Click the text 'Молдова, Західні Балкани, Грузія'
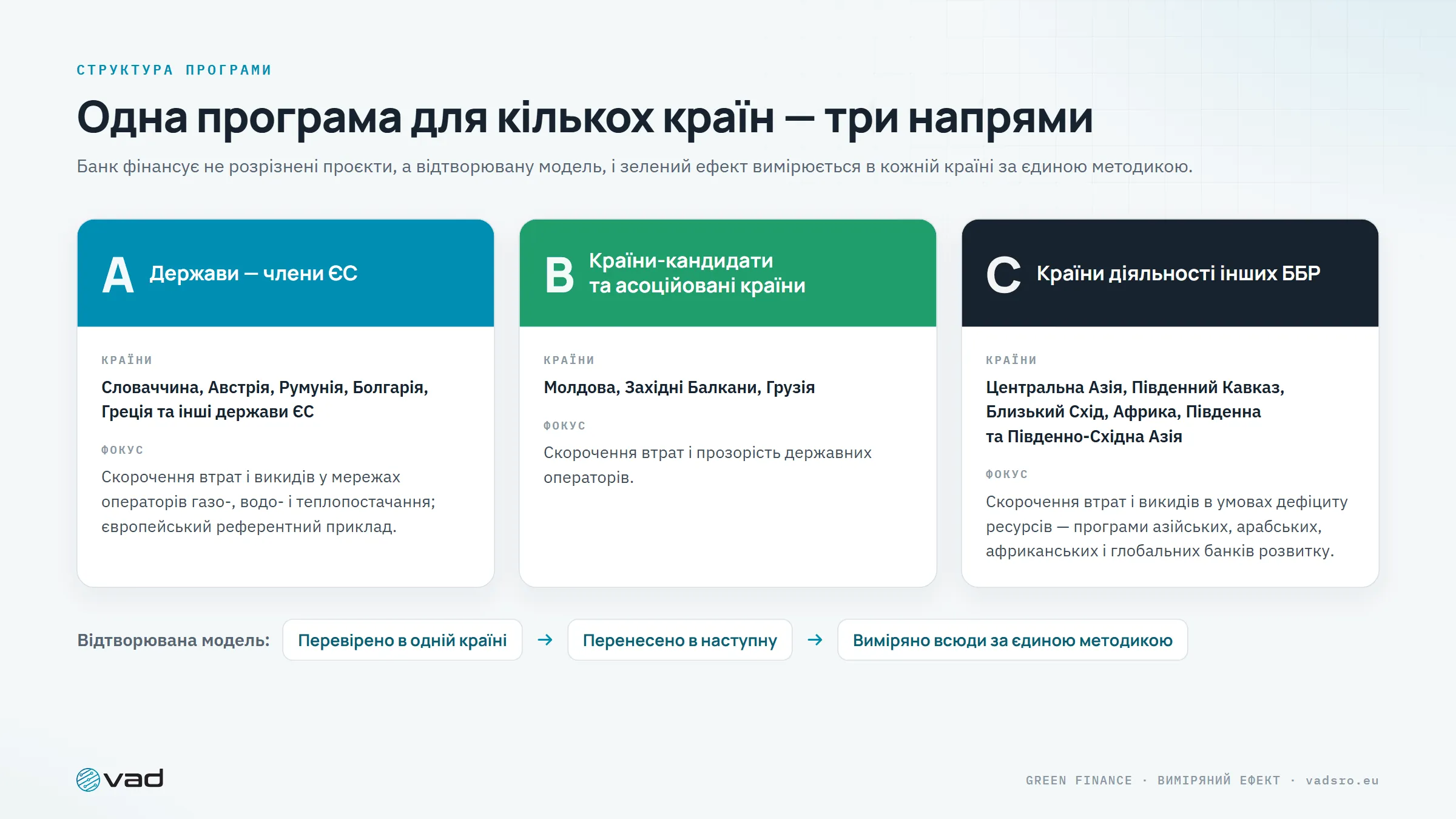The image size is (1456, 819). [679, 387]
